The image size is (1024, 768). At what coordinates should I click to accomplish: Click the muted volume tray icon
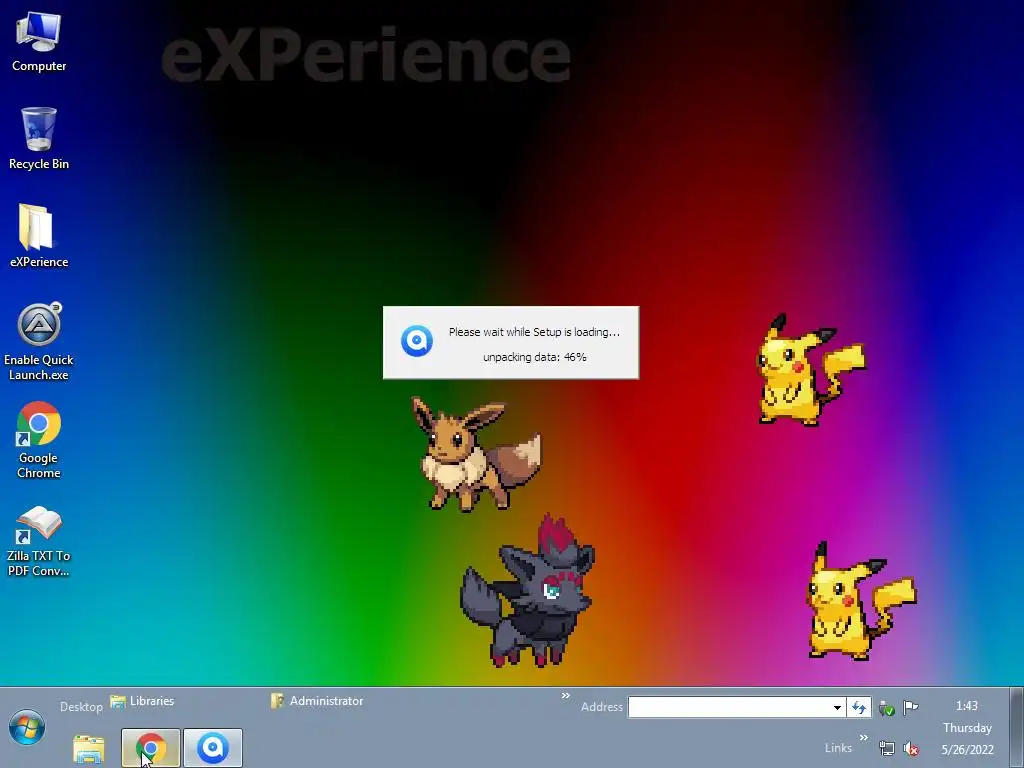pyautogui.click(x=910, y=748)
